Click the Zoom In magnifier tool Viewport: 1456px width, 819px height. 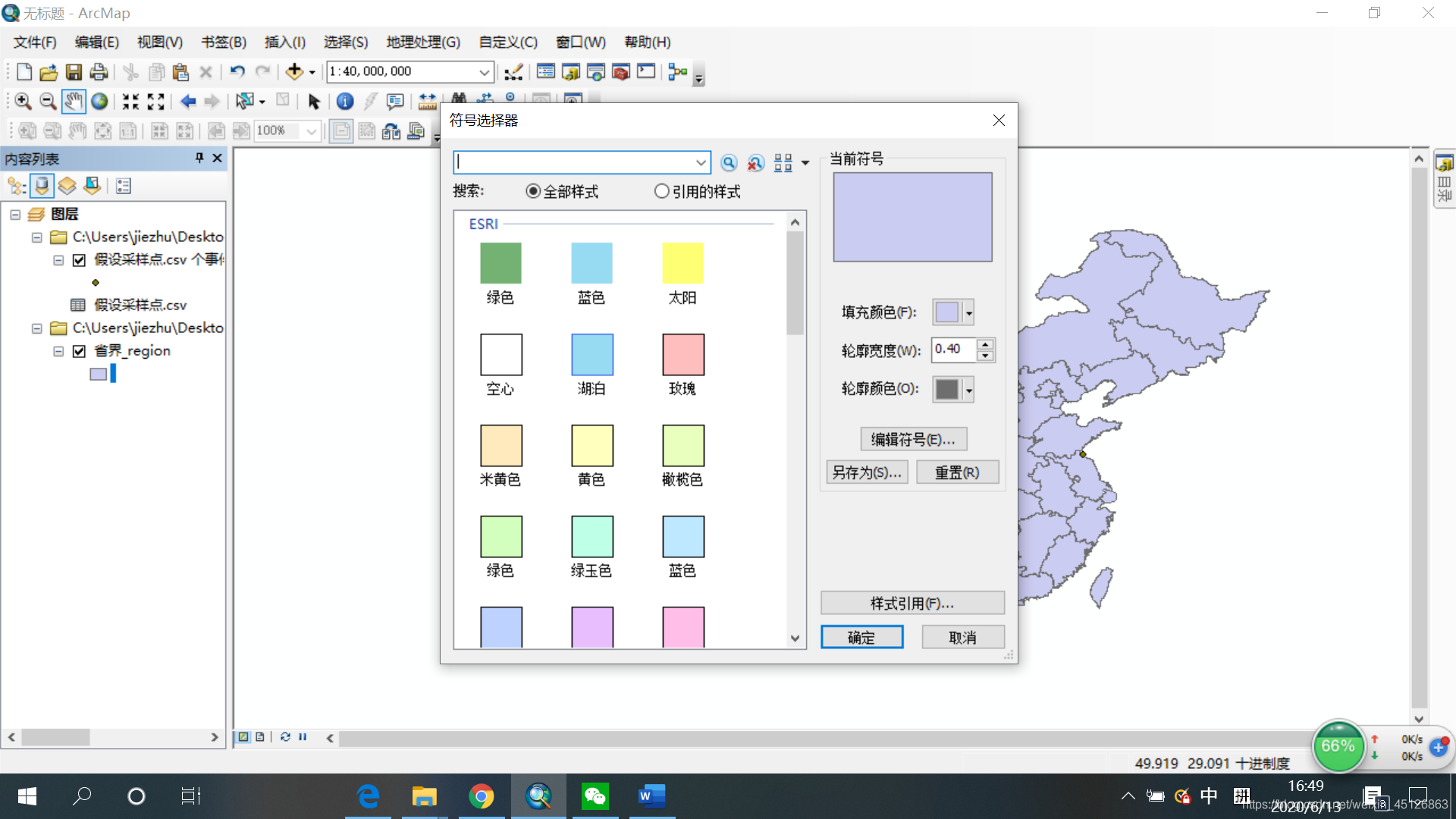(23, 101)
